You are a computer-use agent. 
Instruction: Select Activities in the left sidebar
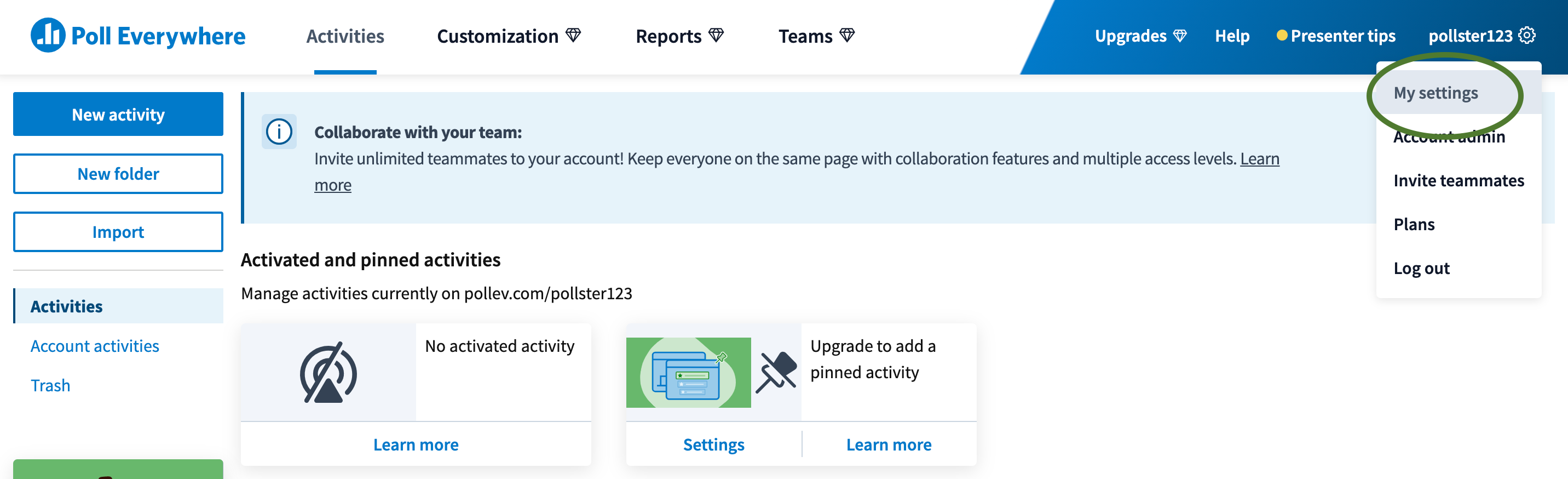(118, 306)
